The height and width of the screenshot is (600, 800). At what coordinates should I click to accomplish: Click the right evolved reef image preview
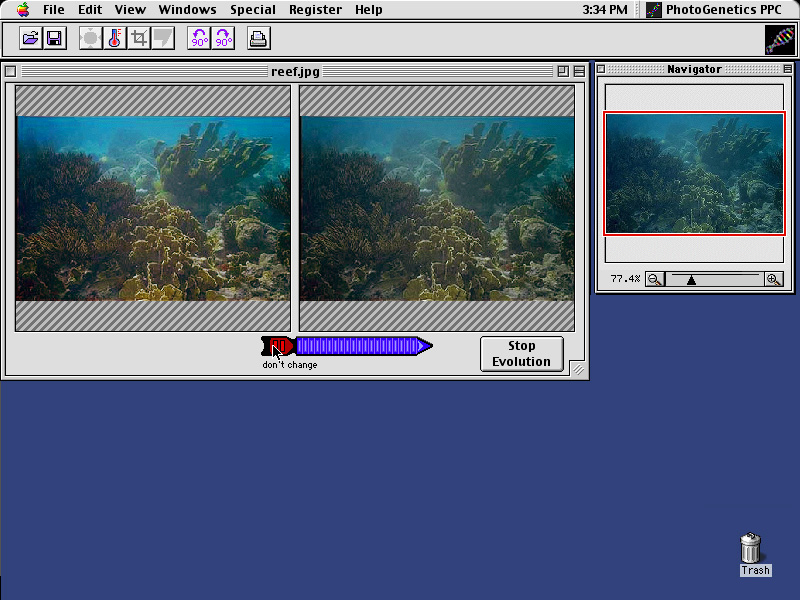pyautogui.click(x=437, y=208)
